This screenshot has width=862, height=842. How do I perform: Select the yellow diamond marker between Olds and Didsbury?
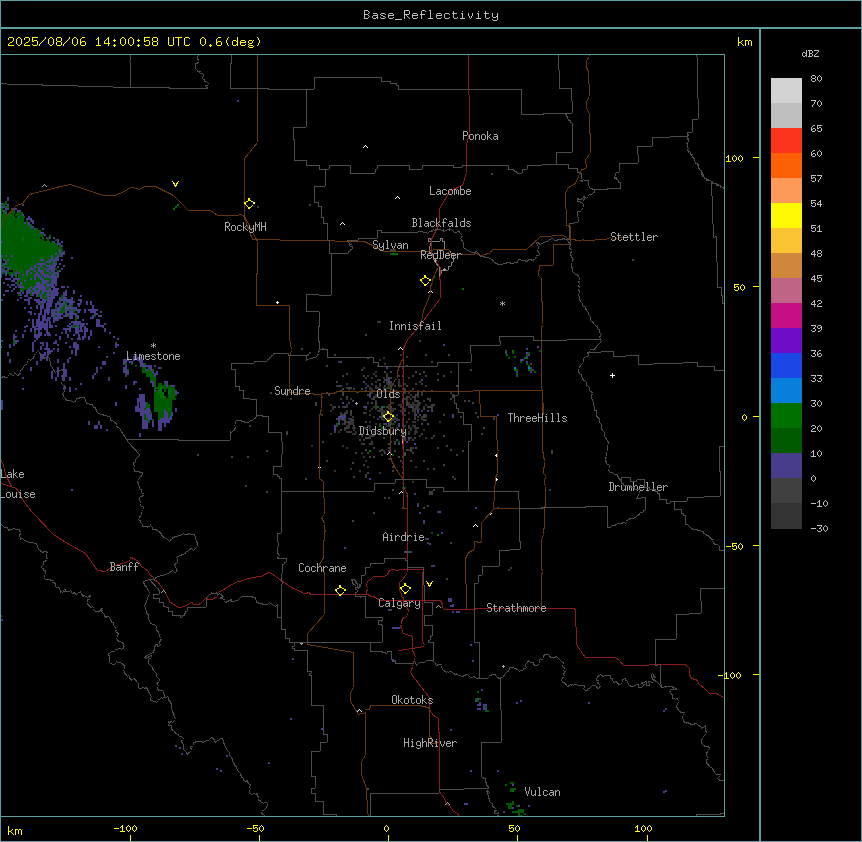coord(388,417)
